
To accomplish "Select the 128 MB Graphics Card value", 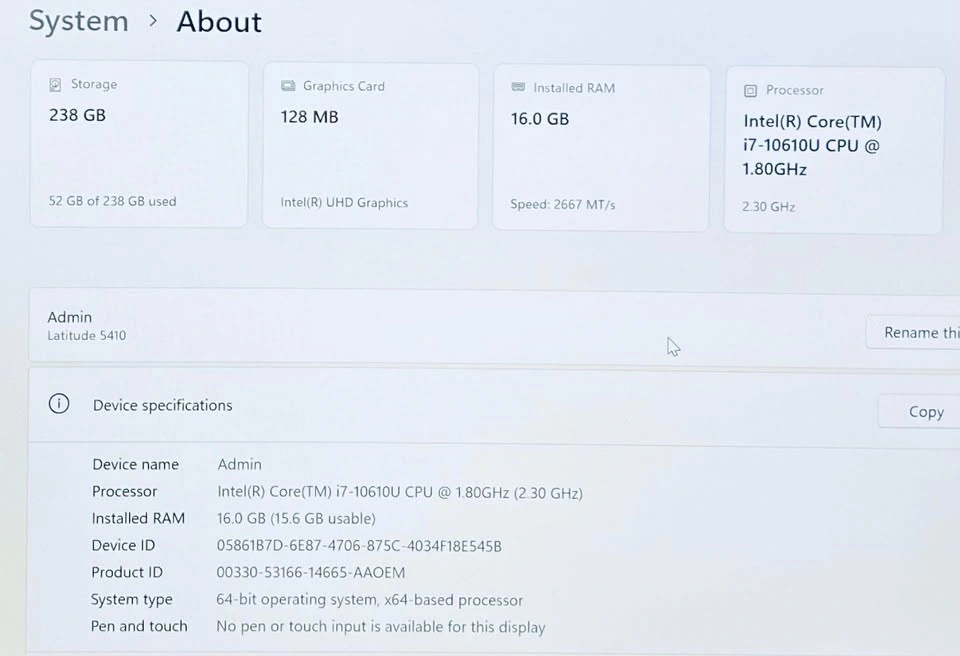I will [x=309, y=117].
